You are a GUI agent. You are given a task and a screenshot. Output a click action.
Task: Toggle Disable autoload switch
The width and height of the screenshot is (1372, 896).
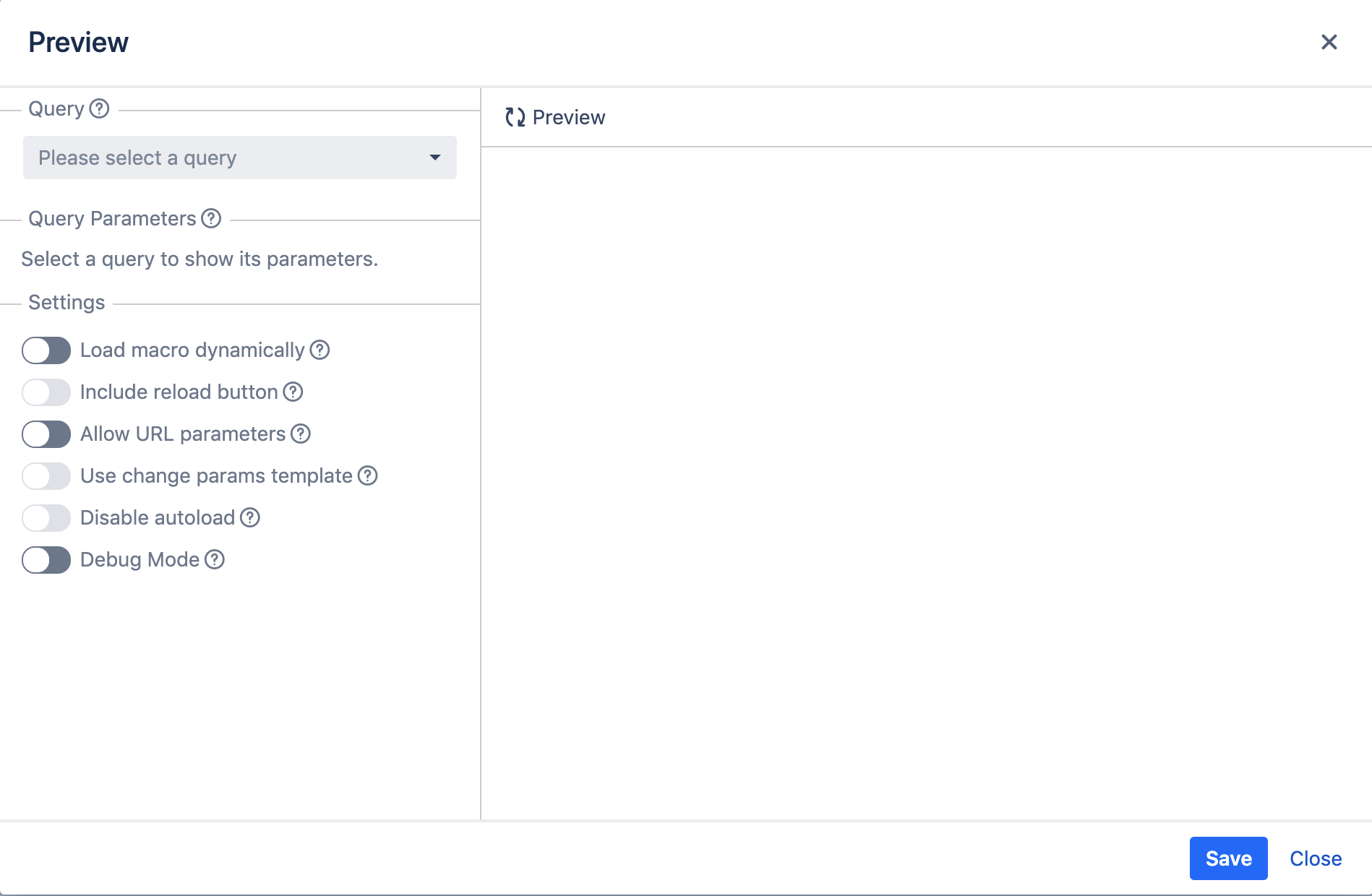point(46,518)
